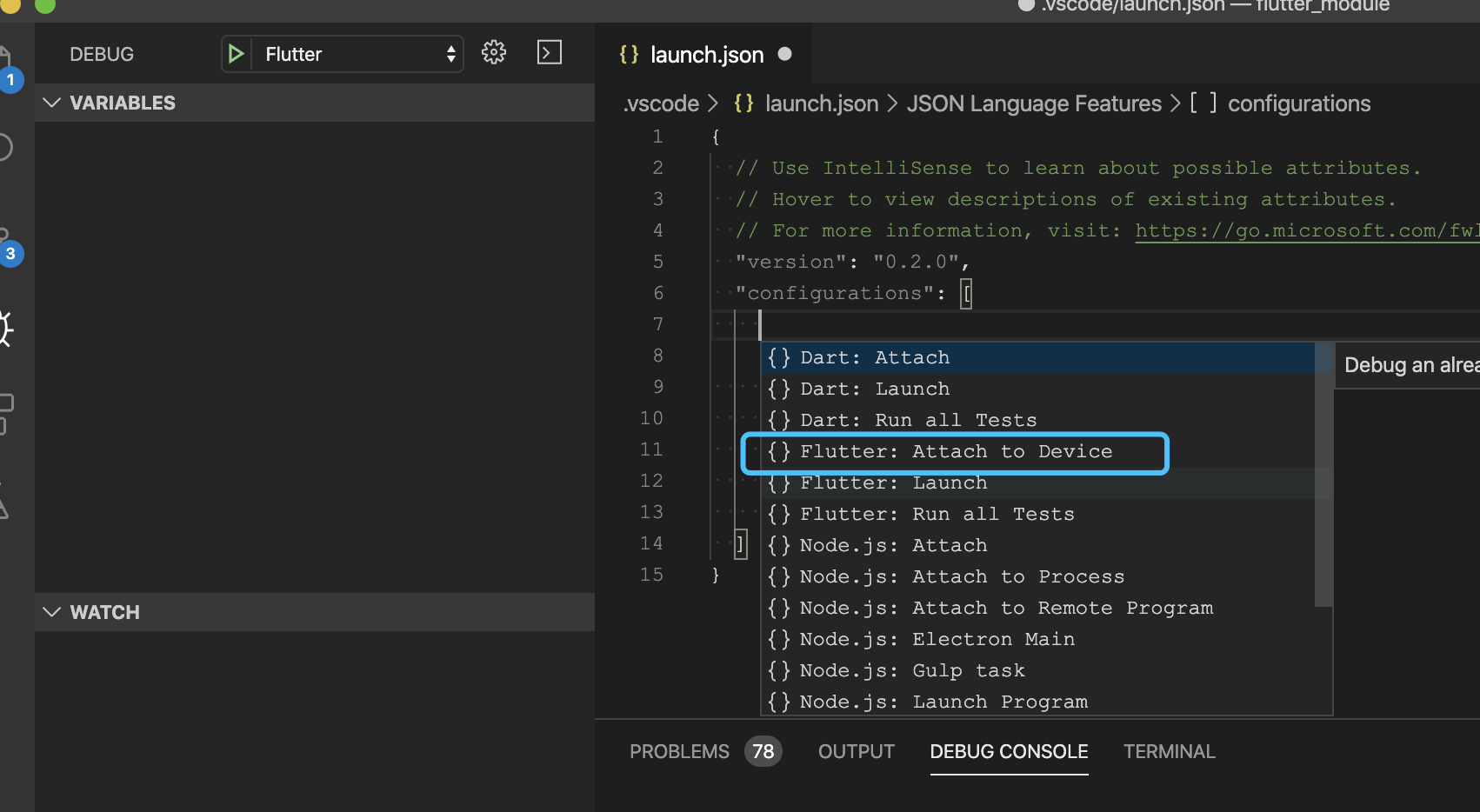
Task: Switch to the OUTPUT panel tab
Action: click(856, 751)
